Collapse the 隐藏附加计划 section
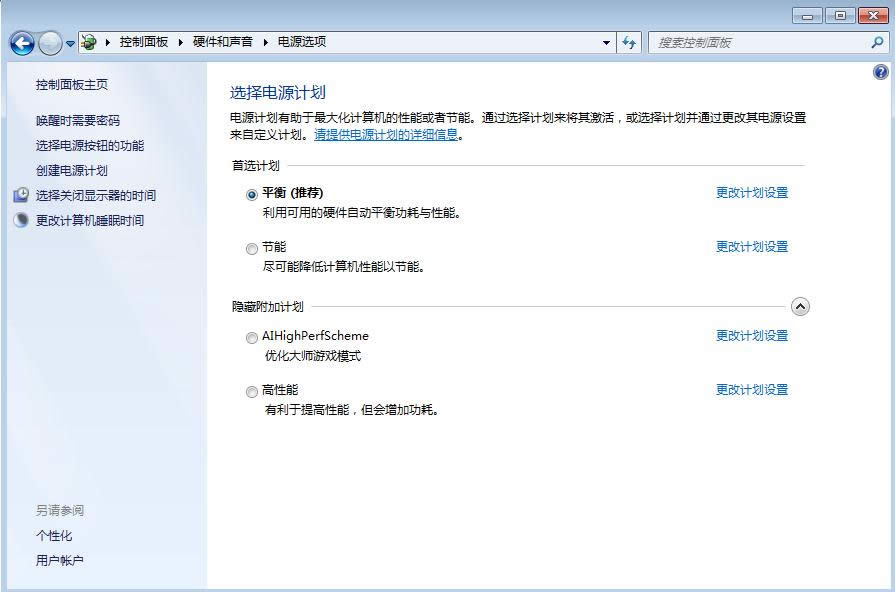895x592 pixels. click(800, 307)
